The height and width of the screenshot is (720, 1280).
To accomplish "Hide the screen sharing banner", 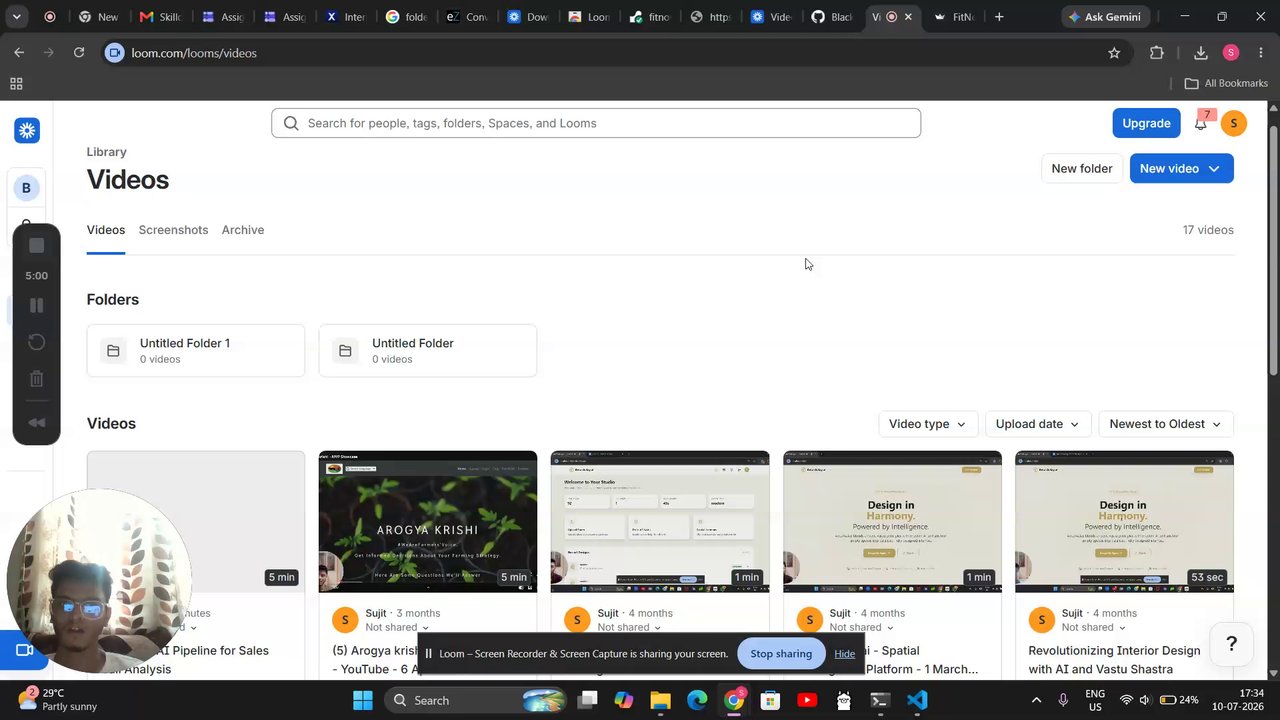I will pos(845,654).
